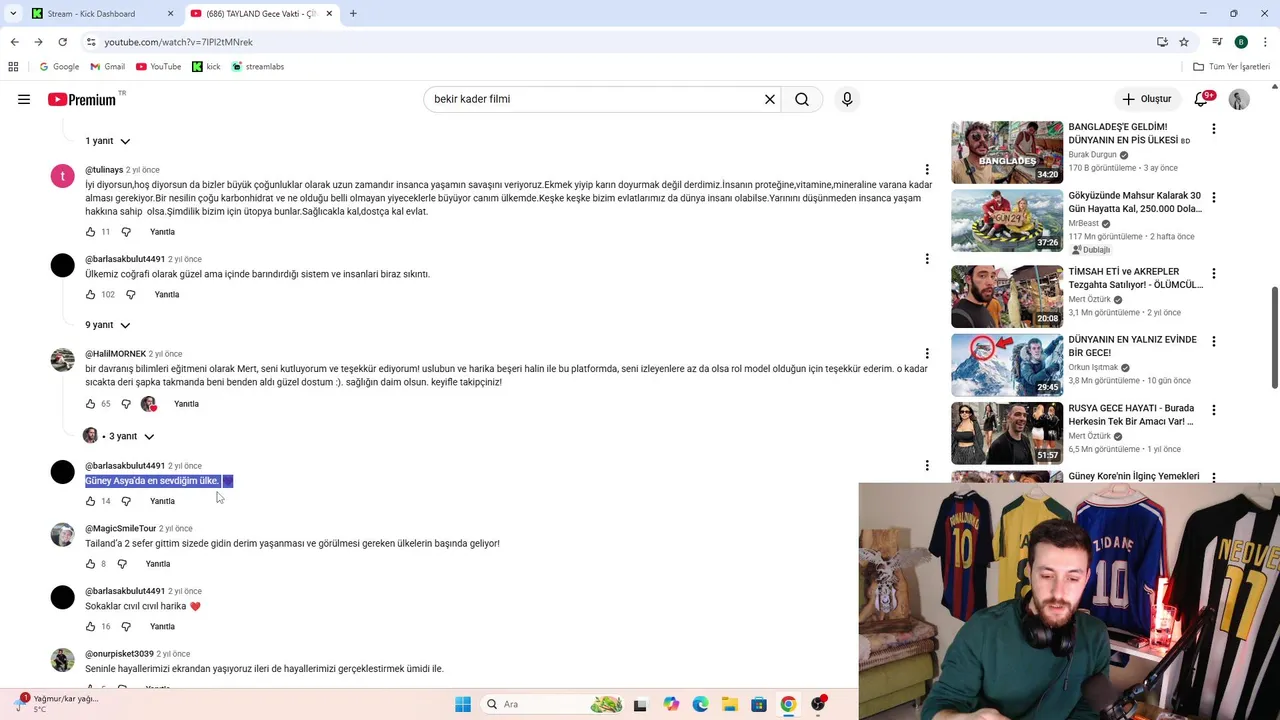Open more options for RUSYA GECE HAYATI video
This screenshot has width=1280, height=720.
click(x=1214, y=410)
